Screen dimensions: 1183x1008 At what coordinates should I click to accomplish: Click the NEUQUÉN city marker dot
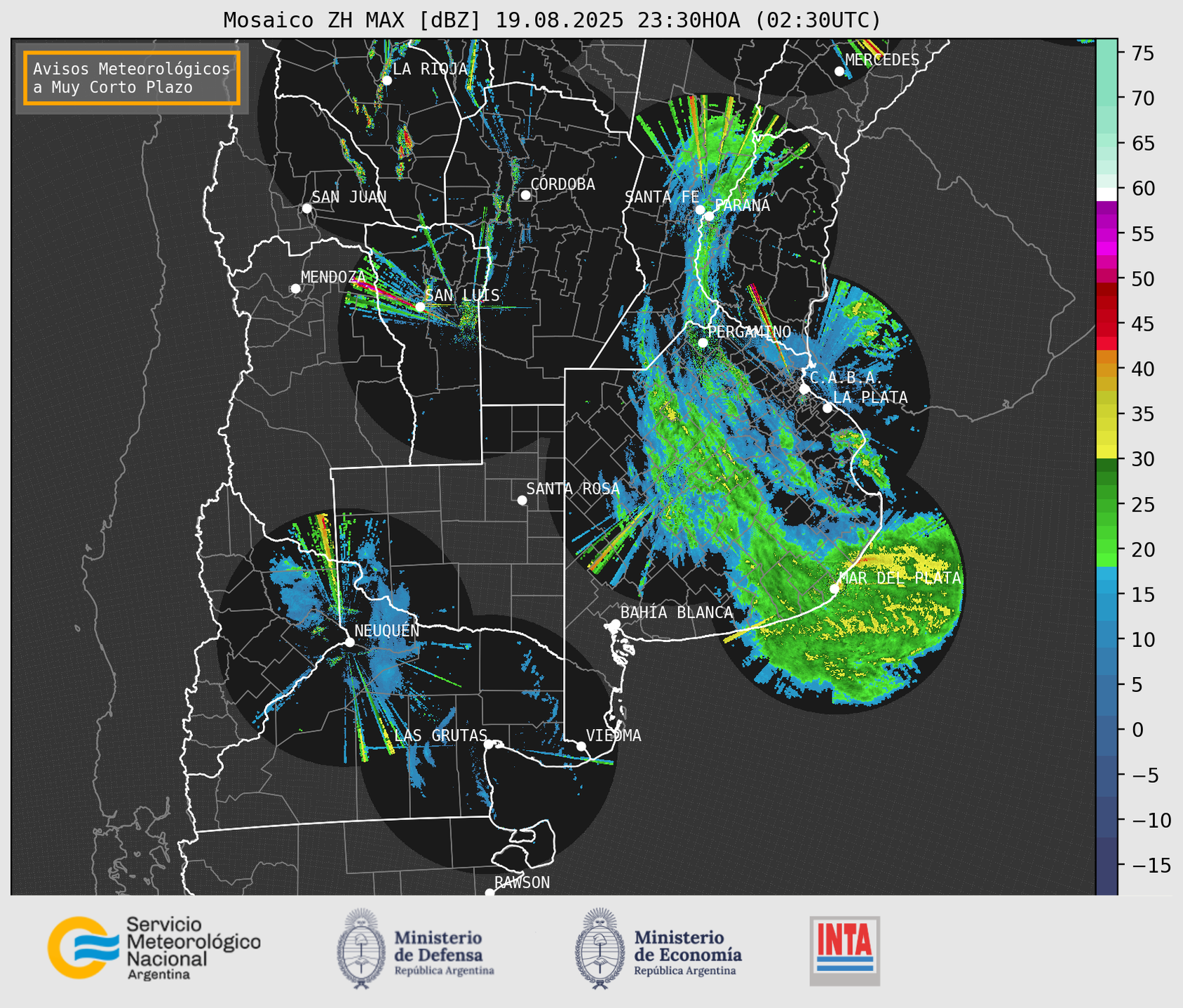point(350,642)
